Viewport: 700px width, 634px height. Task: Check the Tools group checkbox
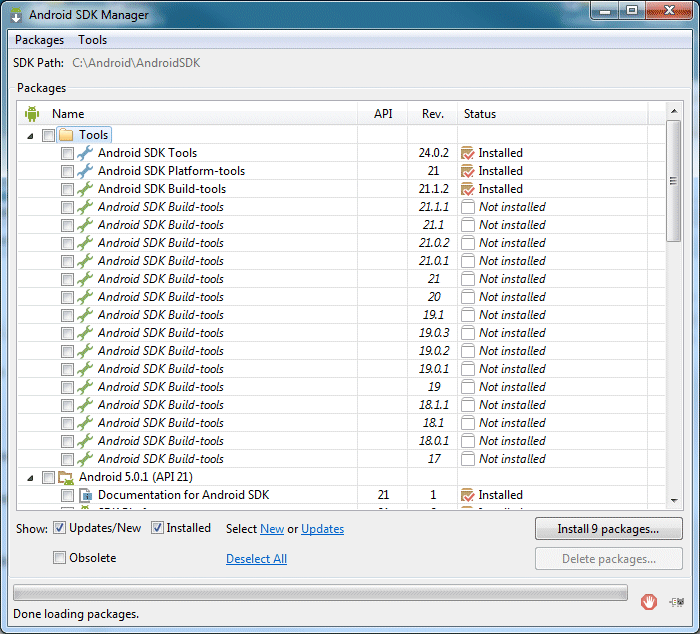(x=48, y=135)
